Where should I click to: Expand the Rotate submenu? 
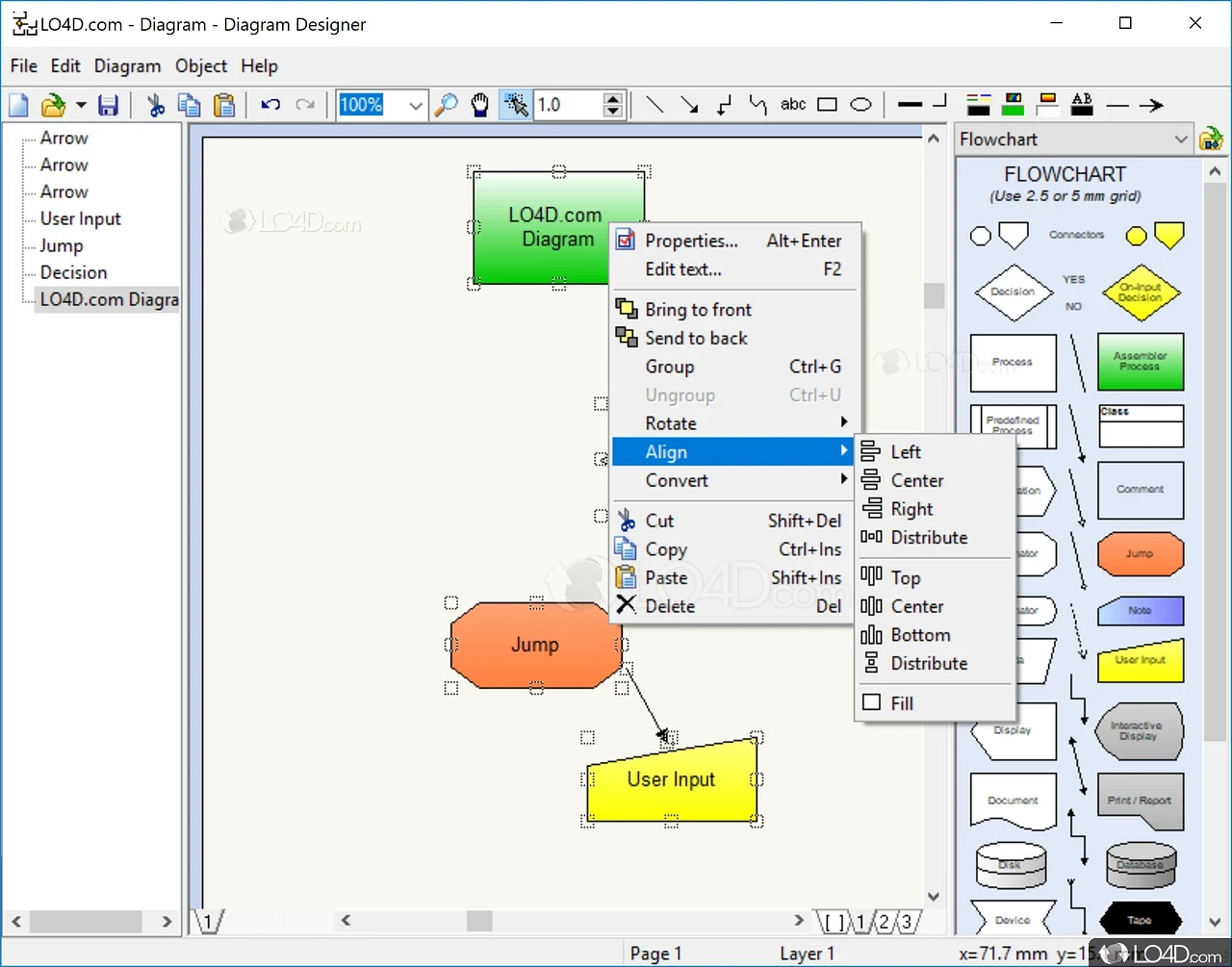735,423
